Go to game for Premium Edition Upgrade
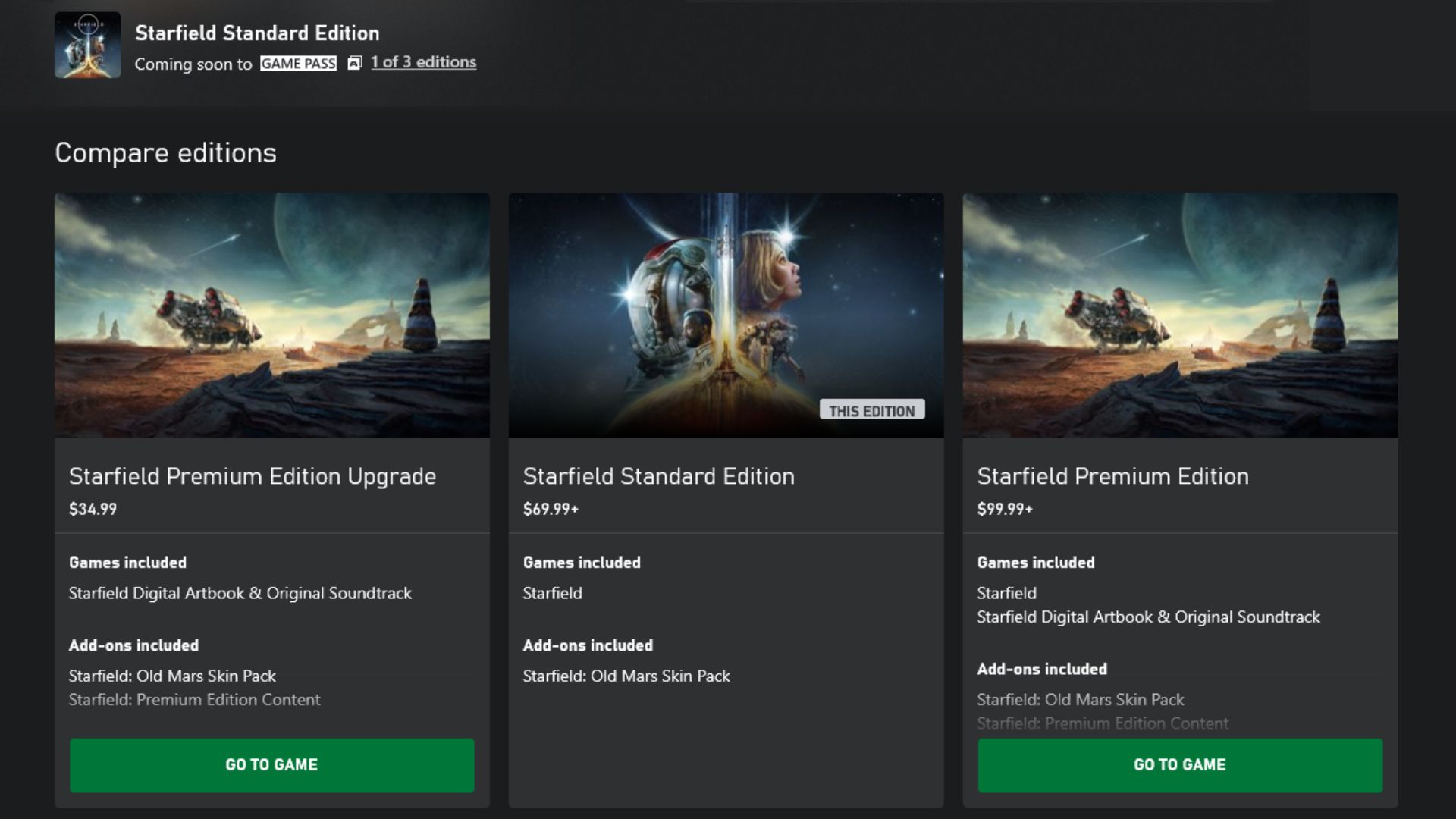Viewport: 1456px width, 819px height. coord(271,765)
